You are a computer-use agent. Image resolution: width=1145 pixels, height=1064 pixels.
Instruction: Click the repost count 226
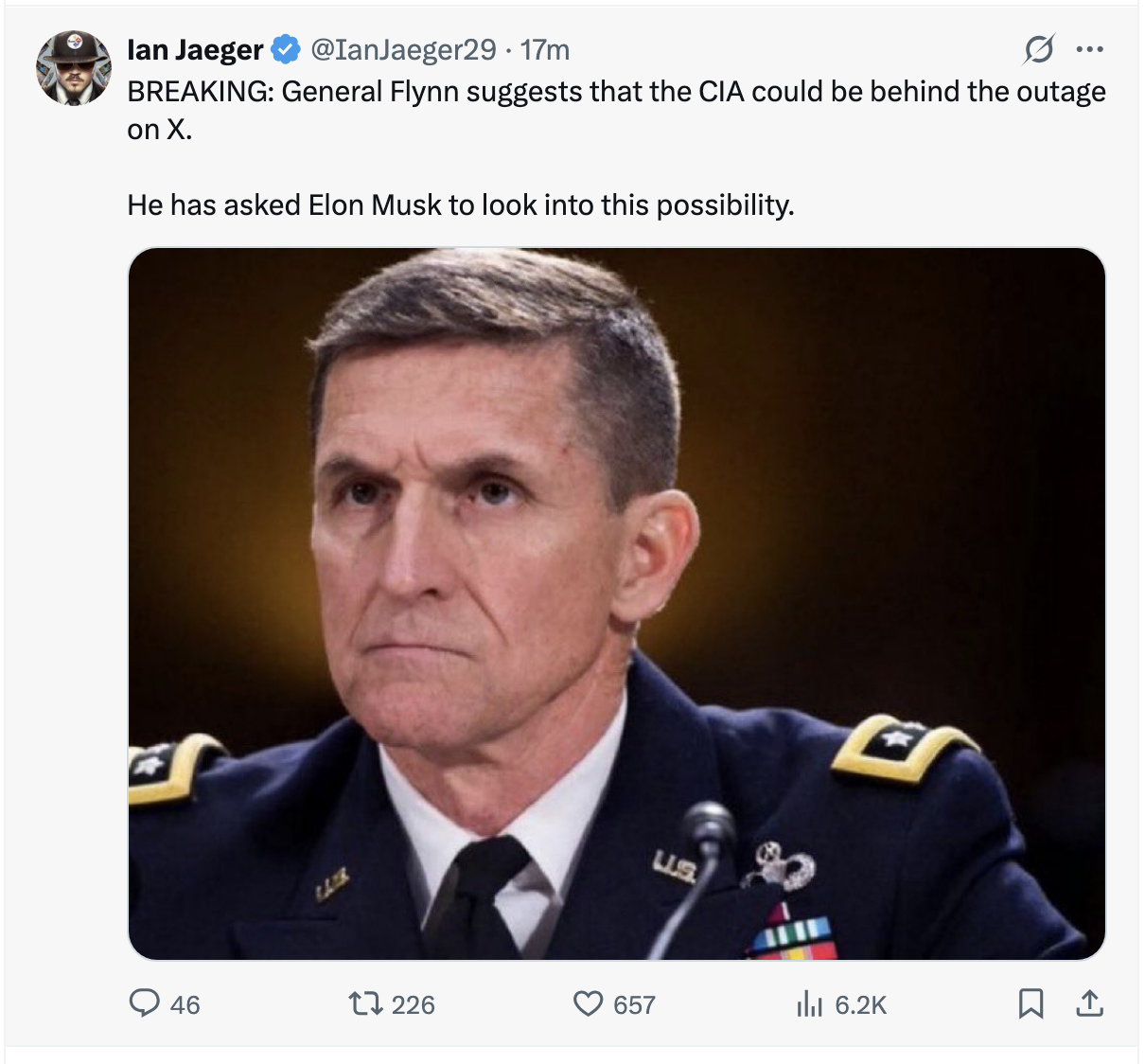click(414, 1004)
